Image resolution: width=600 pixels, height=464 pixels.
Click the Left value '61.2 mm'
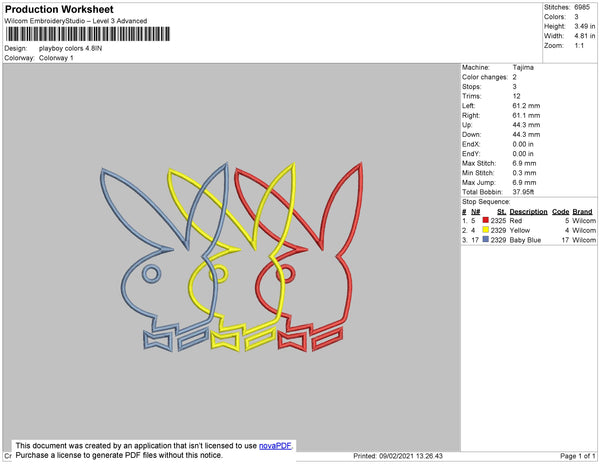527,106
